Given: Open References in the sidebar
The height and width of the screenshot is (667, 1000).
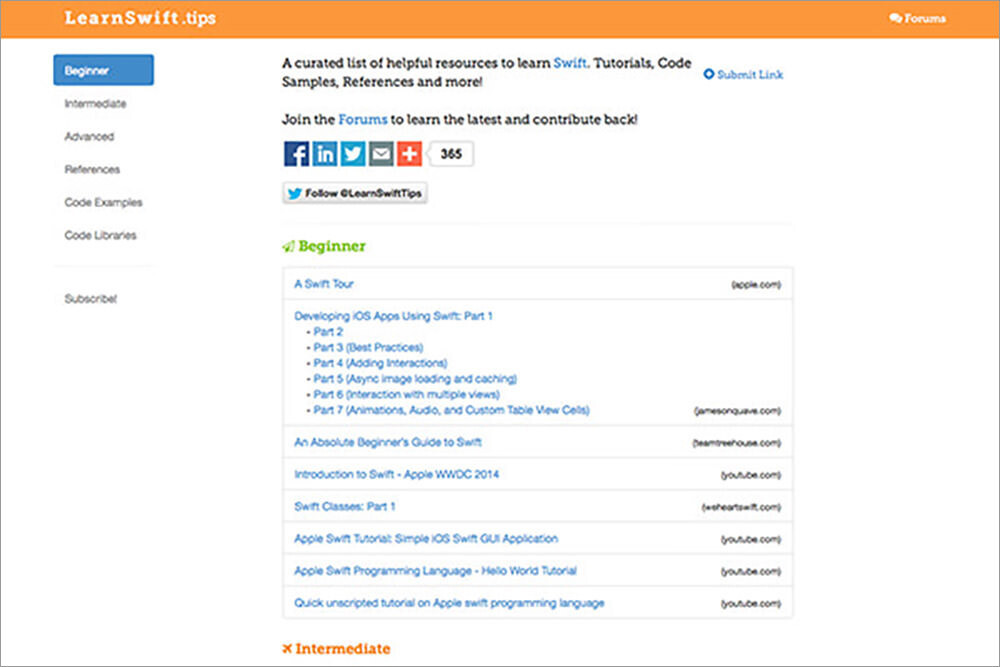Looking at the screenshot, I should [92, 170].
